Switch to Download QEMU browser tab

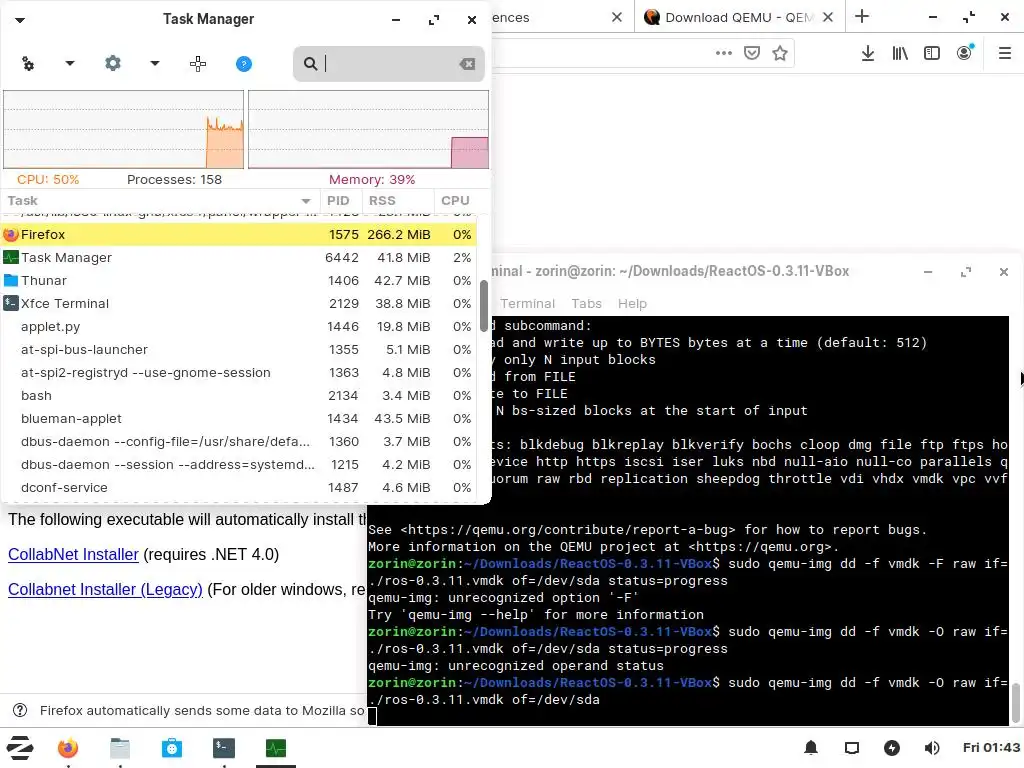(739, 17)
